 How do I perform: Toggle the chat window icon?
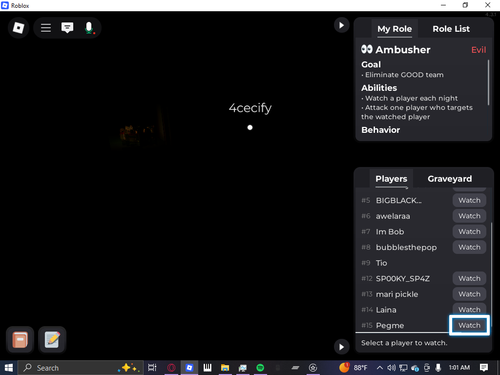click(67, 28)
